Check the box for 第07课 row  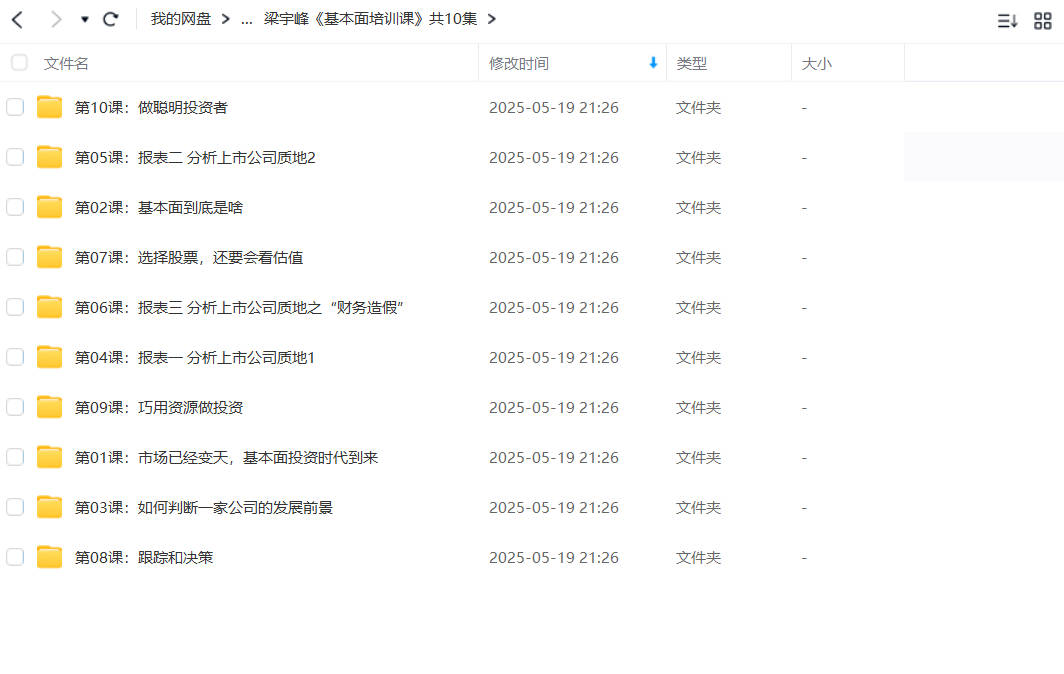[15, 257]
